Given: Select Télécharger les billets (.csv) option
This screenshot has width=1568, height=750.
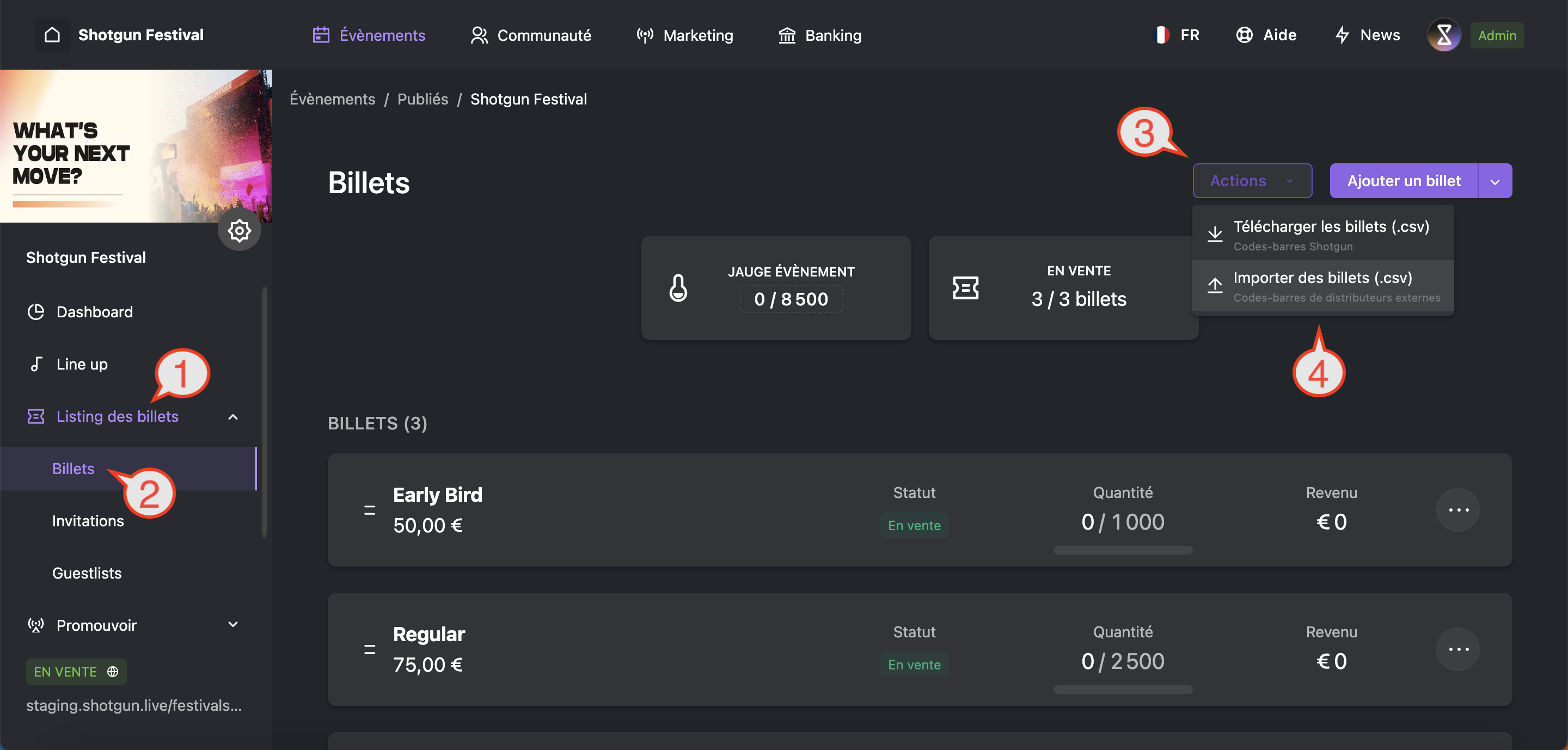Looking at the screenshot, I should point(1322,234).
